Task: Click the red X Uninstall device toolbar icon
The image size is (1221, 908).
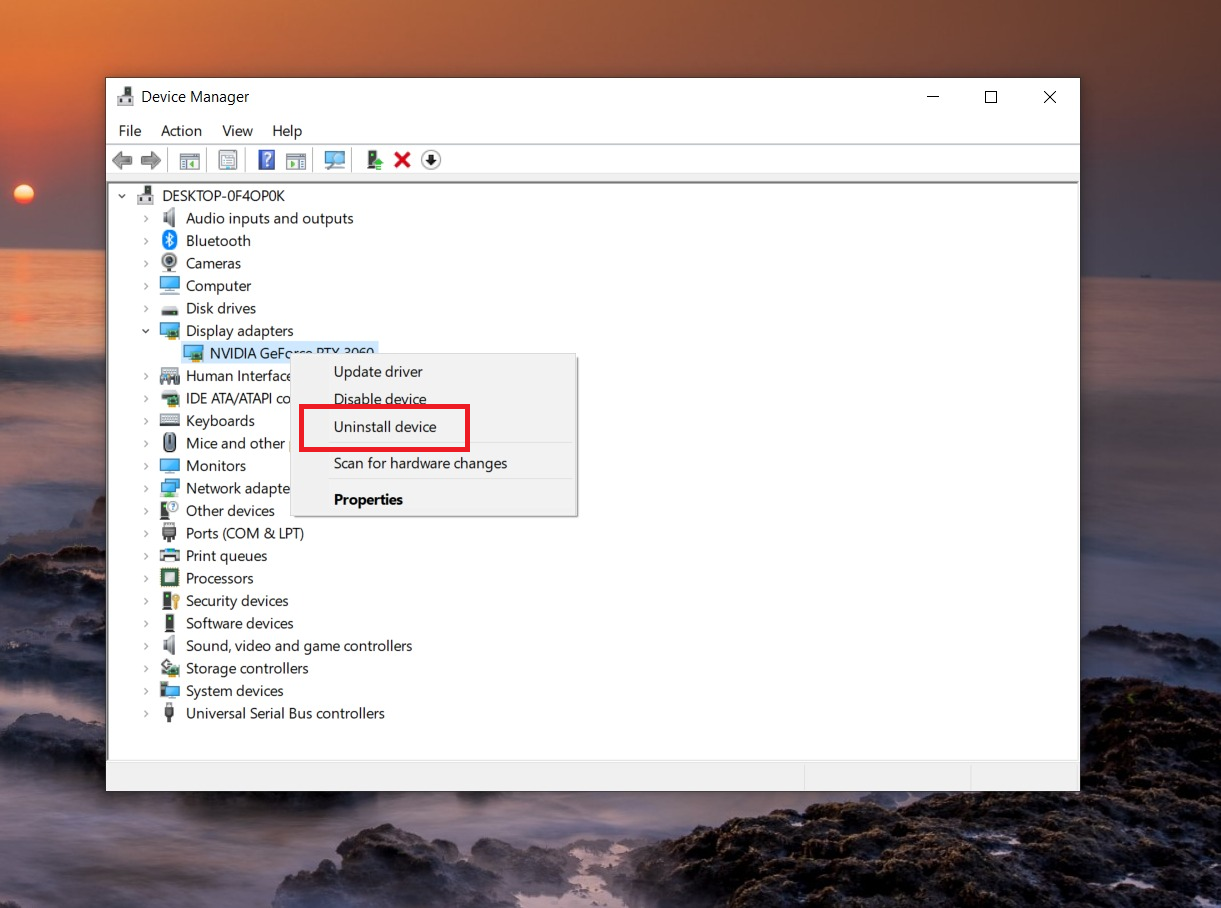Action: coord(402,160)
